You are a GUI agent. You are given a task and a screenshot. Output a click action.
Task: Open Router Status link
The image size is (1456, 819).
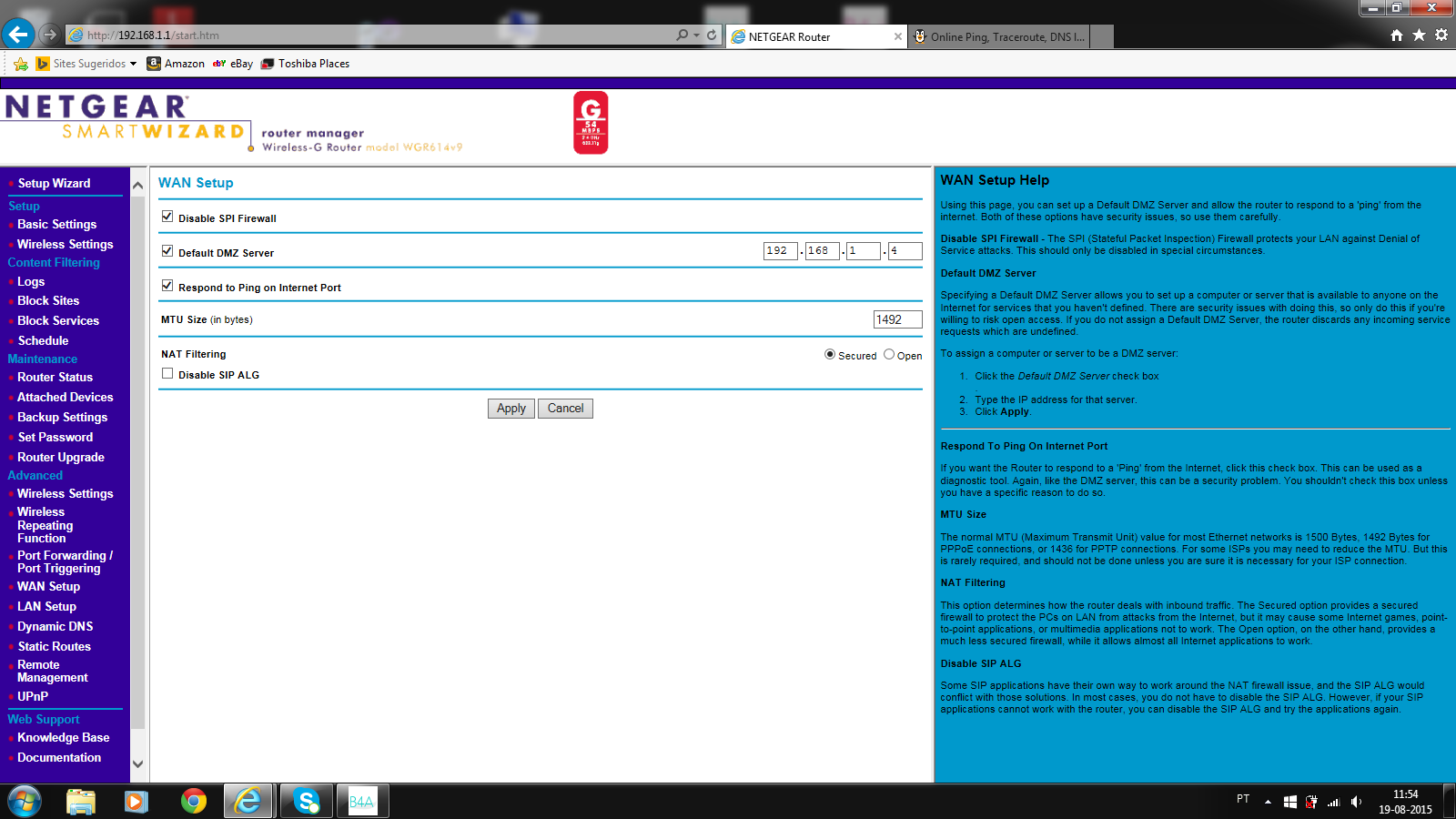pyautogui.click(x=55, y=377)
